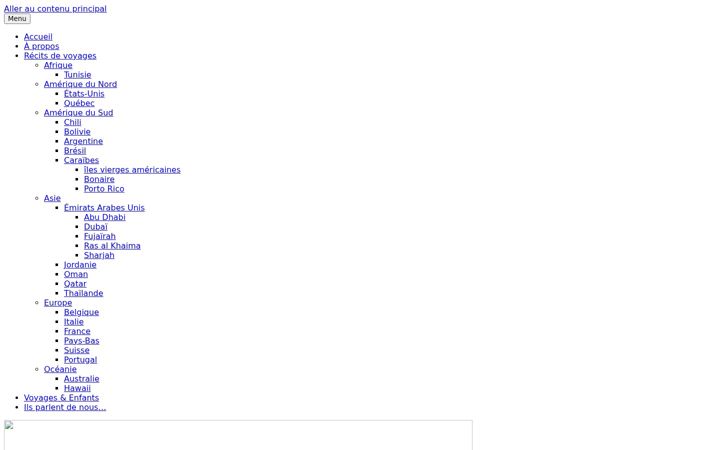This screenshot has width=720, height=450.
Task: Select the Europe category
Action: [x=58, y=303]
